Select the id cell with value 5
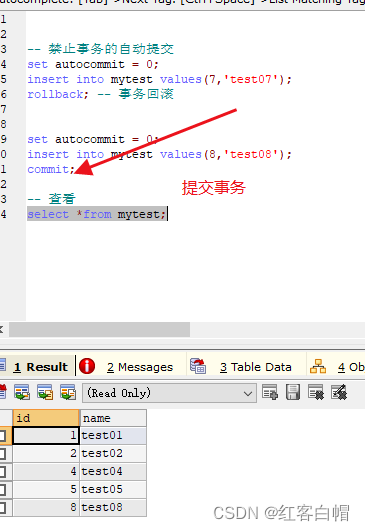This screenshot has height=531, width=365. 46,489
